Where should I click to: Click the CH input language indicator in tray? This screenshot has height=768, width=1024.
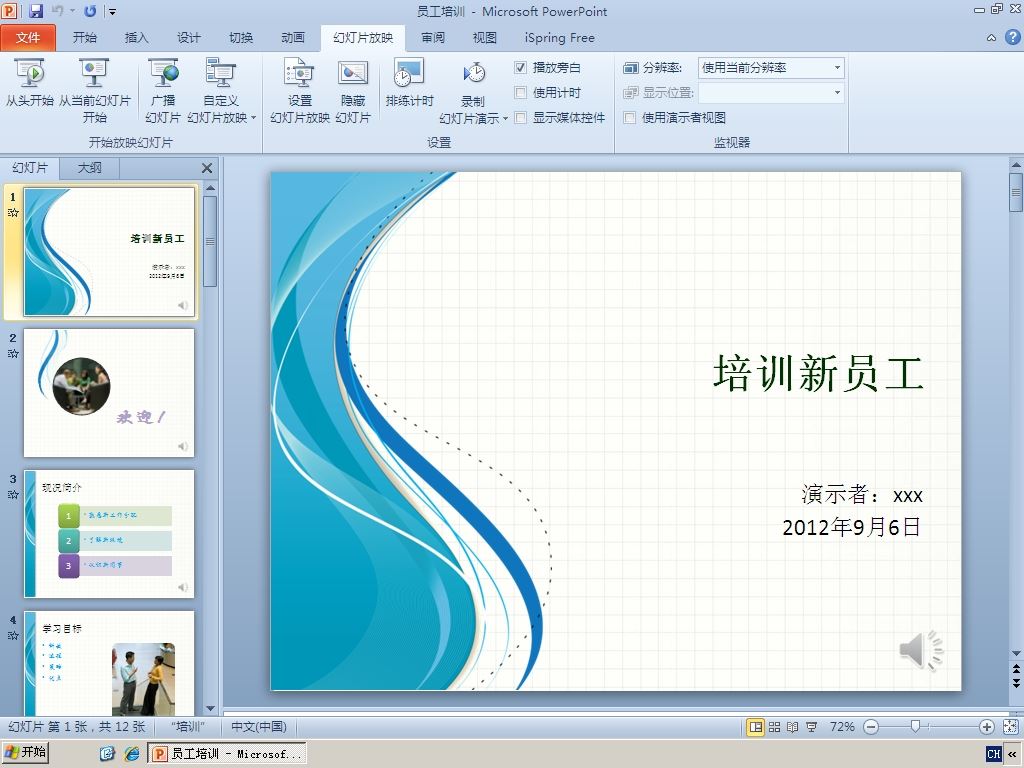pos(993,754)
